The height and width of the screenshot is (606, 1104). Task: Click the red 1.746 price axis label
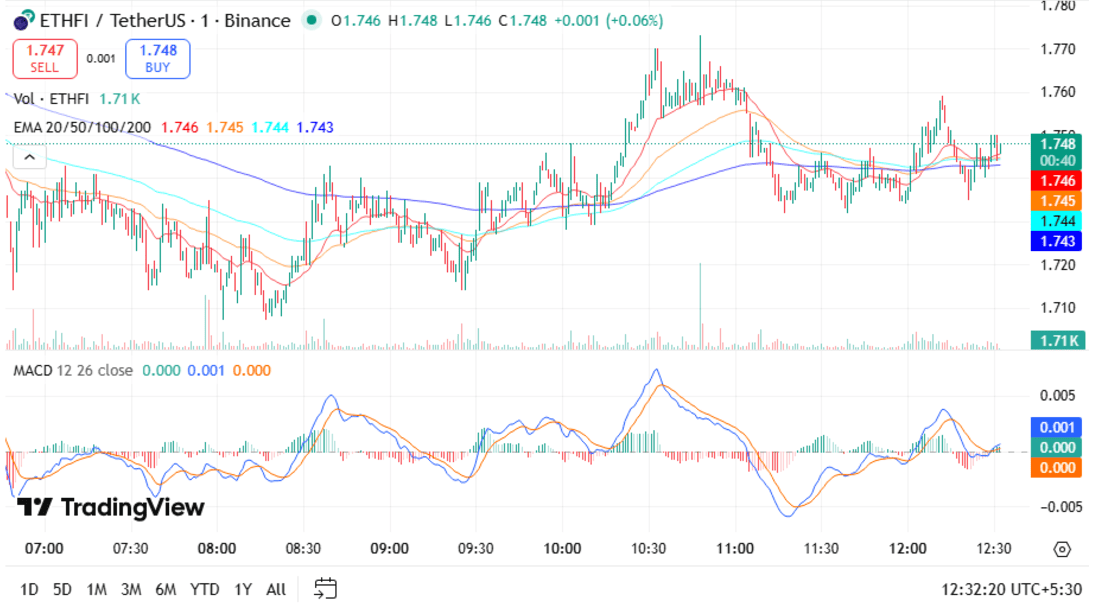tap(1058, 181)
